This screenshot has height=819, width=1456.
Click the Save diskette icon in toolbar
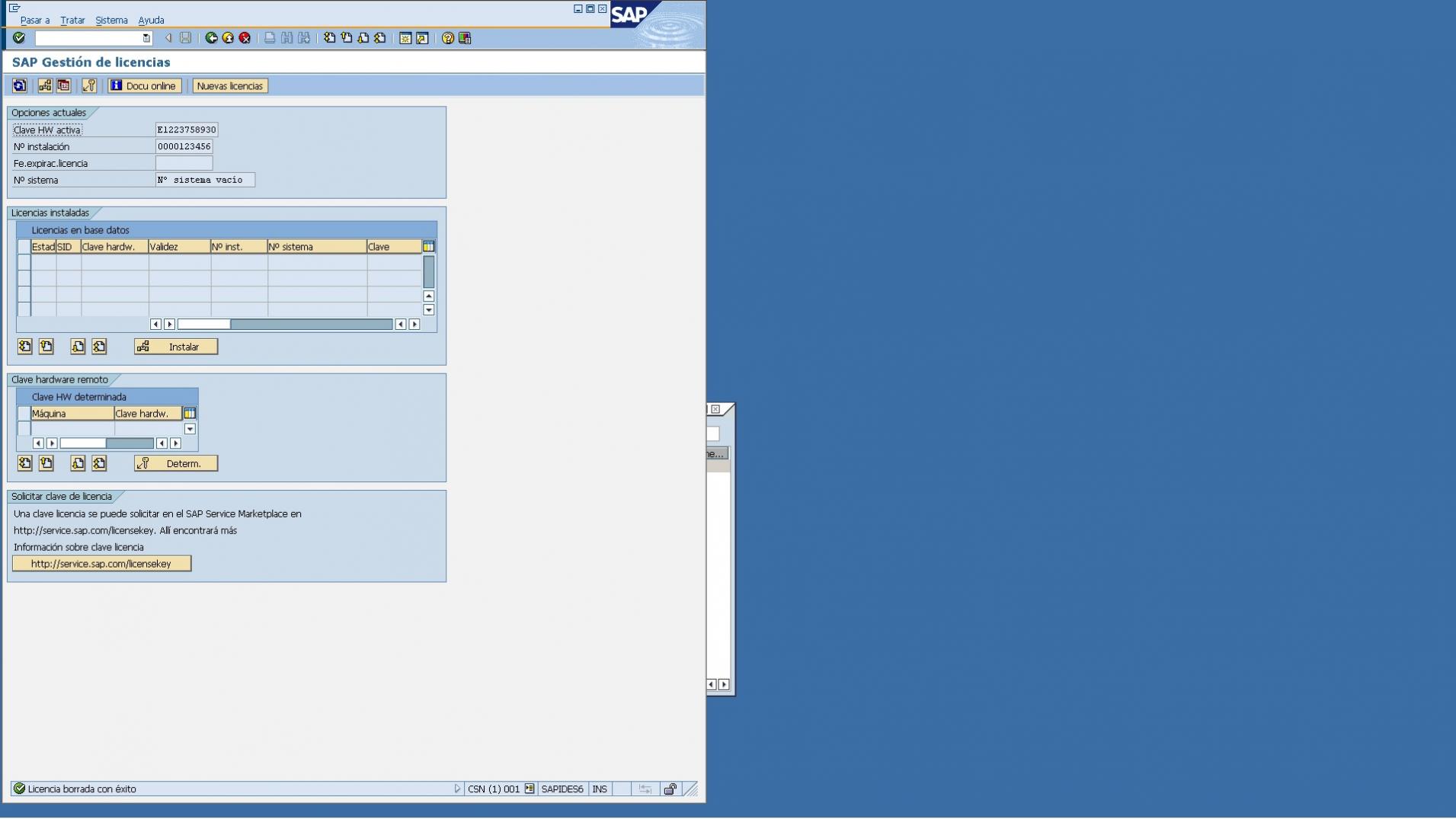click(x=185, y=38)
